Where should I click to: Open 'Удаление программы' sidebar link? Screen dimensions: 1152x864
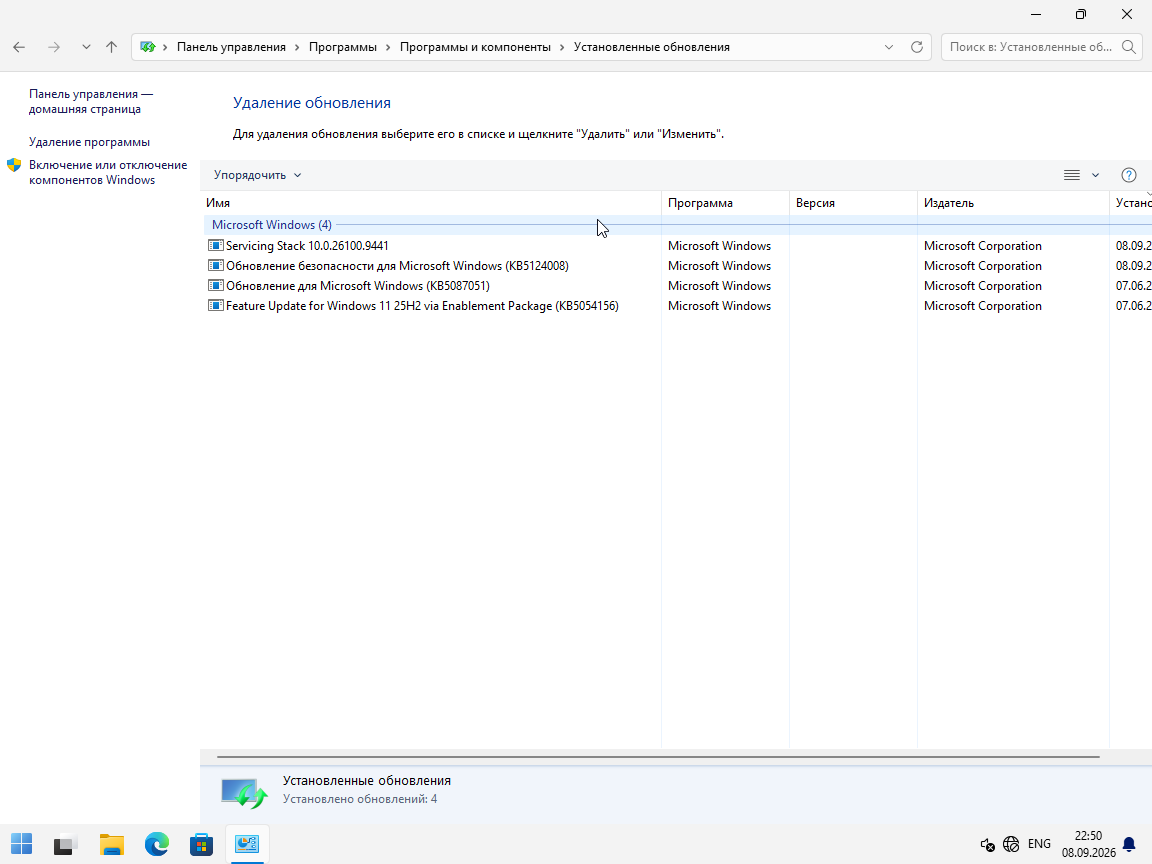tap(89, 142)
